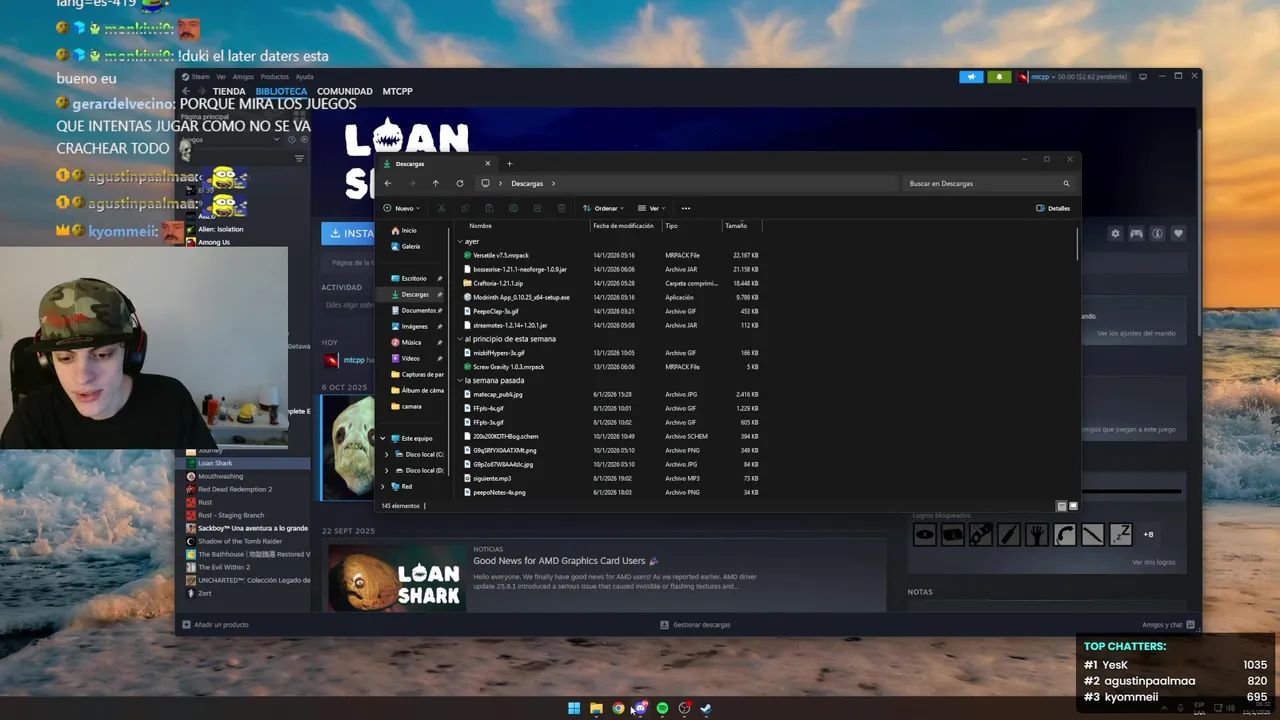Screen dimensions: 1280x720
Task: Open the Nuevo dropdown in Explorer
Action: pos(402,208)
